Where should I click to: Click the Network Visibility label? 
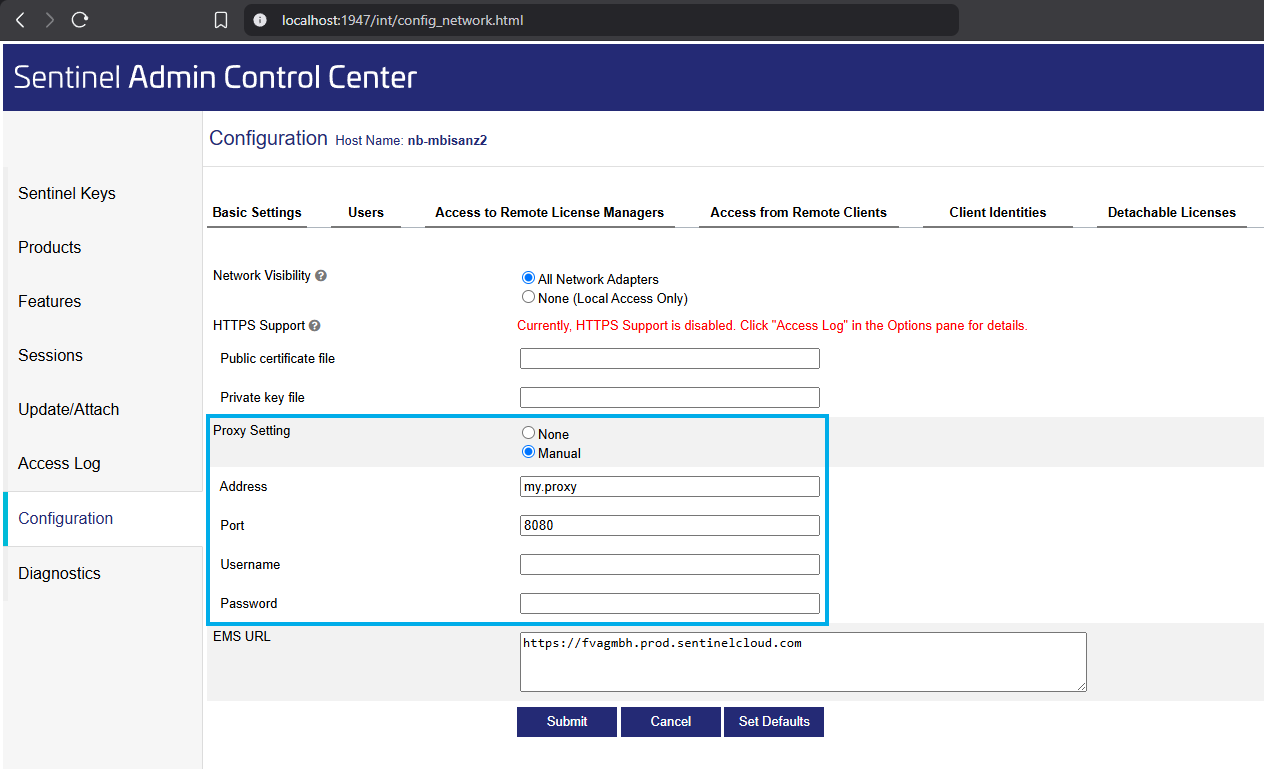click(x=262, y=275)
